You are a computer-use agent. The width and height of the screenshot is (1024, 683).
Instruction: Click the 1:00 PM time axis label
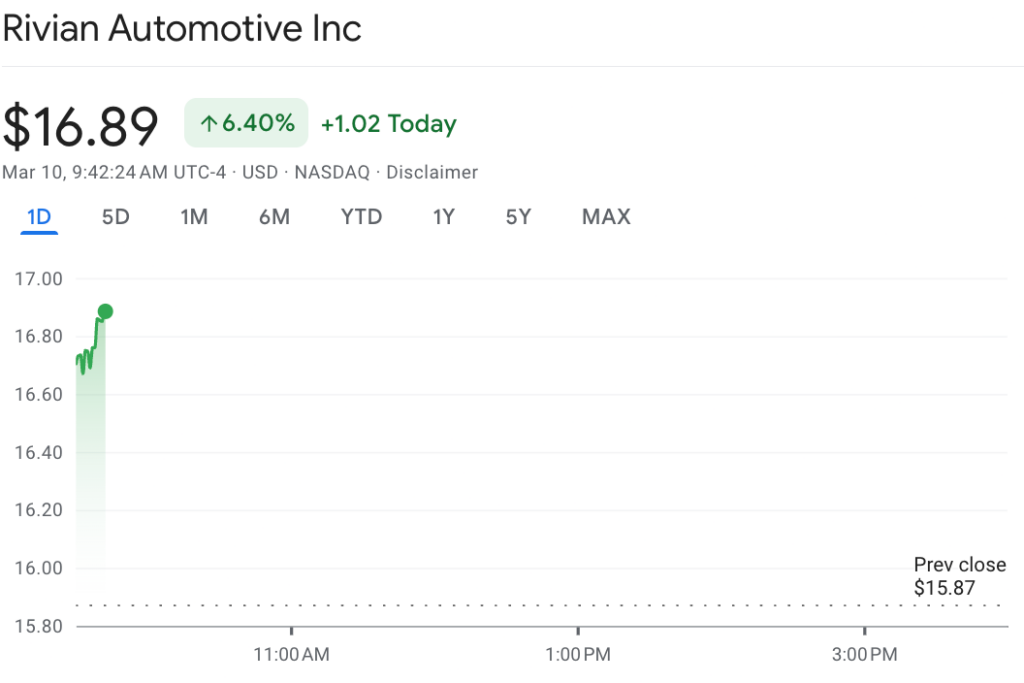click(578, 656)
